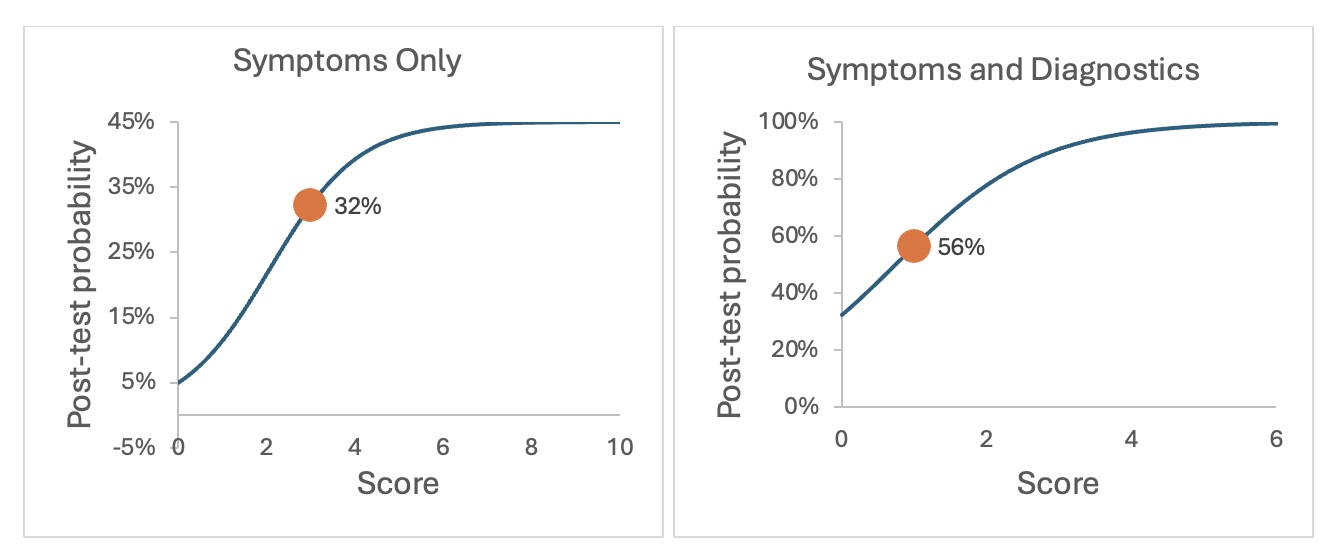This screenshot has width=1344, height=557.
Task: Select the 80% axis tick label
Action: pos(796,179)
